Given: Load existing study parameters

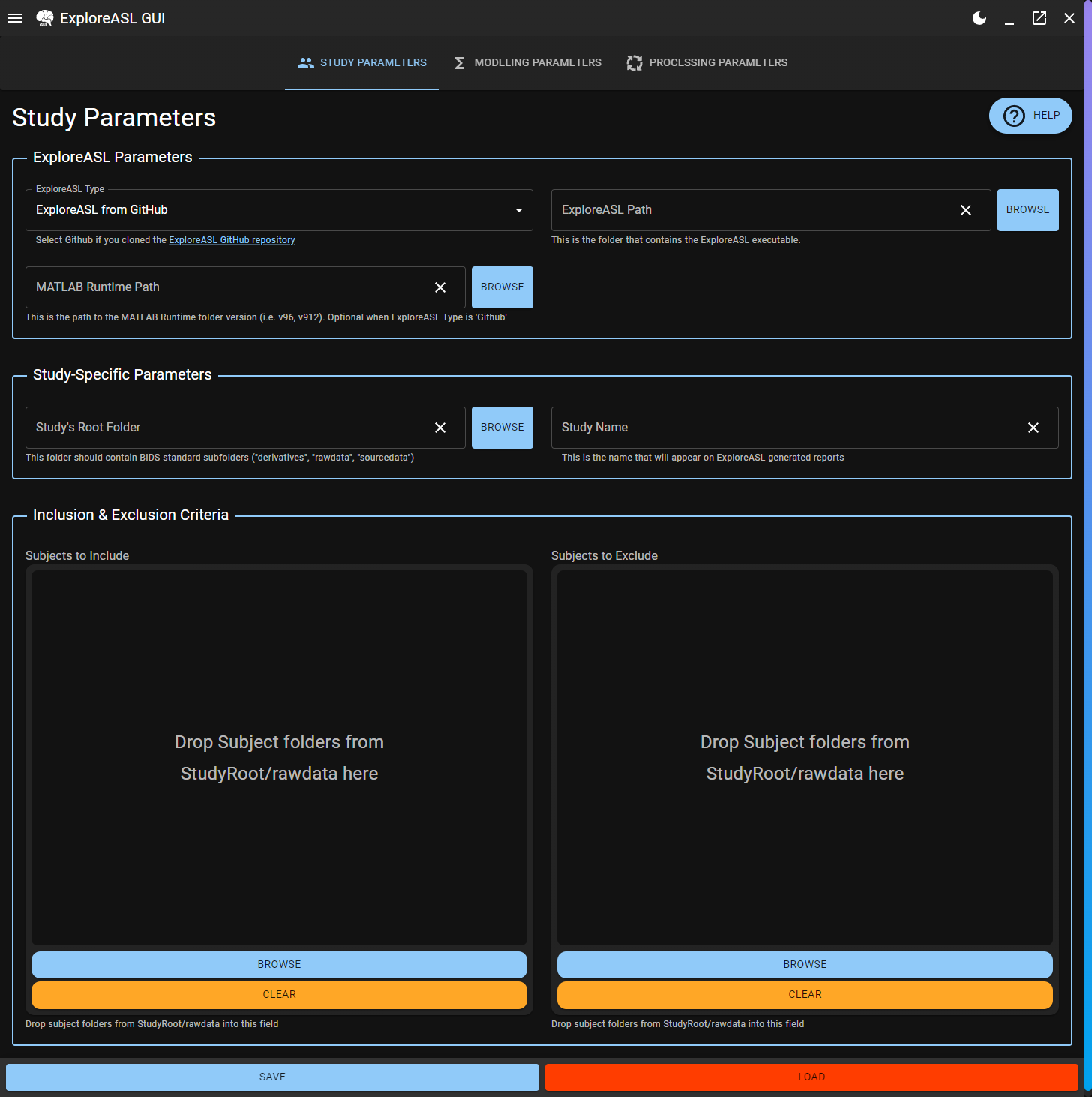Looking at the screenshot, I should (811, 1077).
